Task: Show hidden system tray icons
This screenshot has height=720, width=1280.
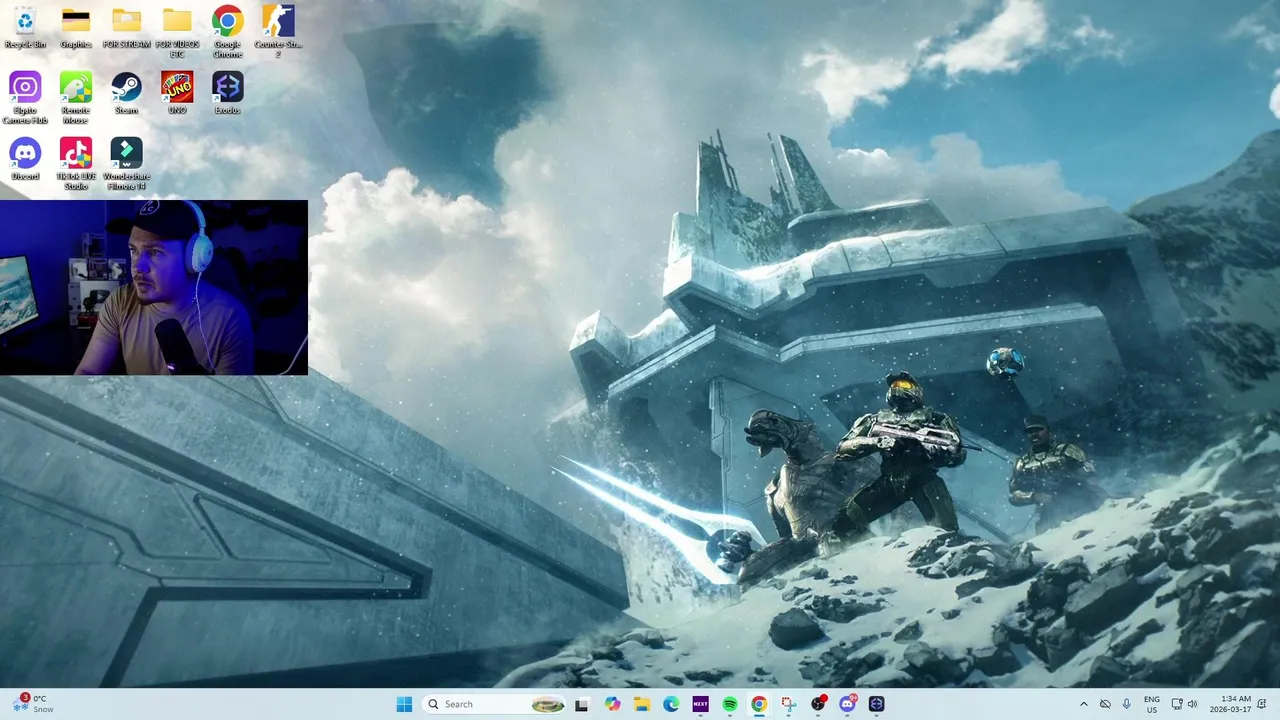Action: pyautogui.click(x=1083, y=704)
